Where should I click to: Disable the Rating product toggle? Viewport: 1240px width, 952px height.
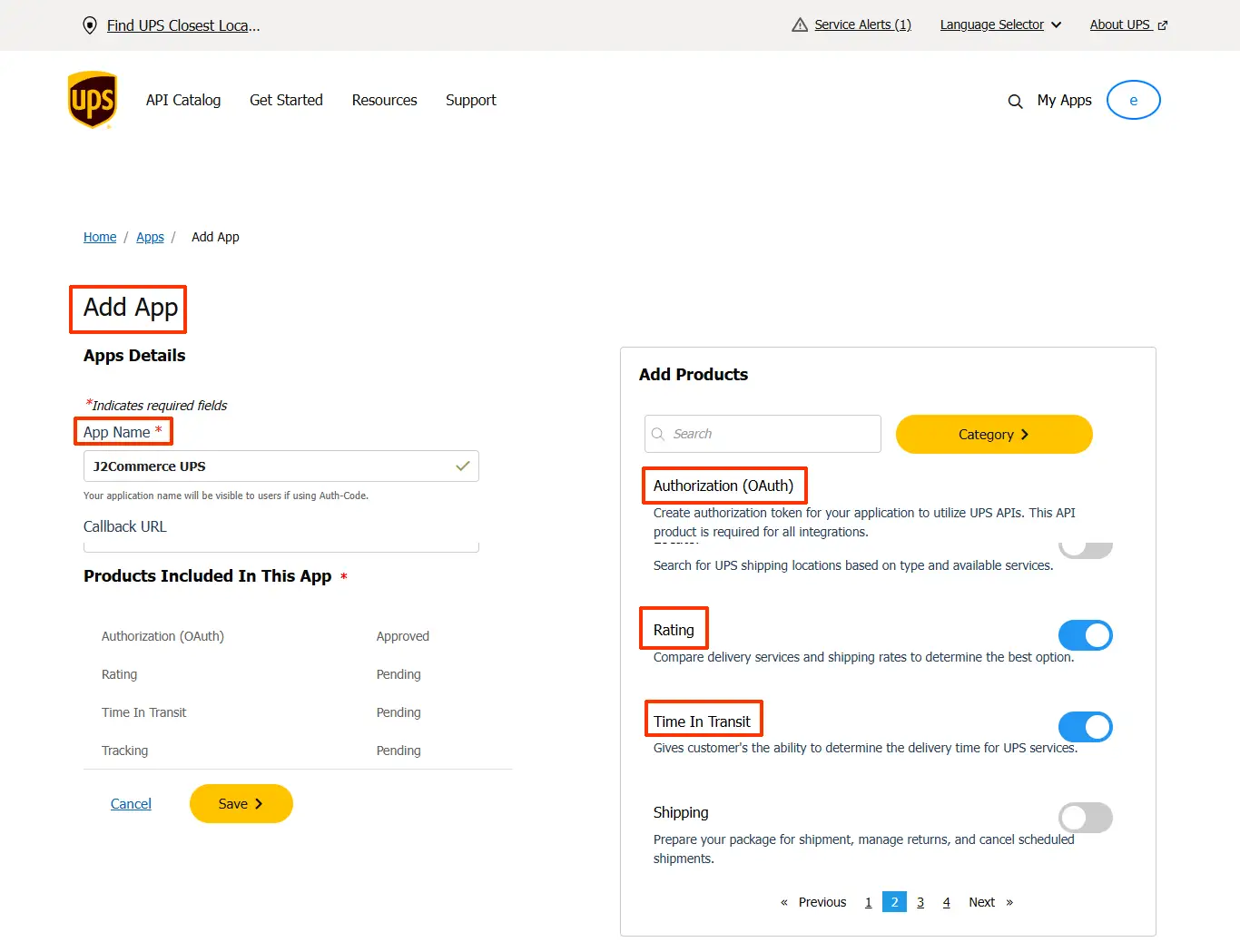point(1085,635)
